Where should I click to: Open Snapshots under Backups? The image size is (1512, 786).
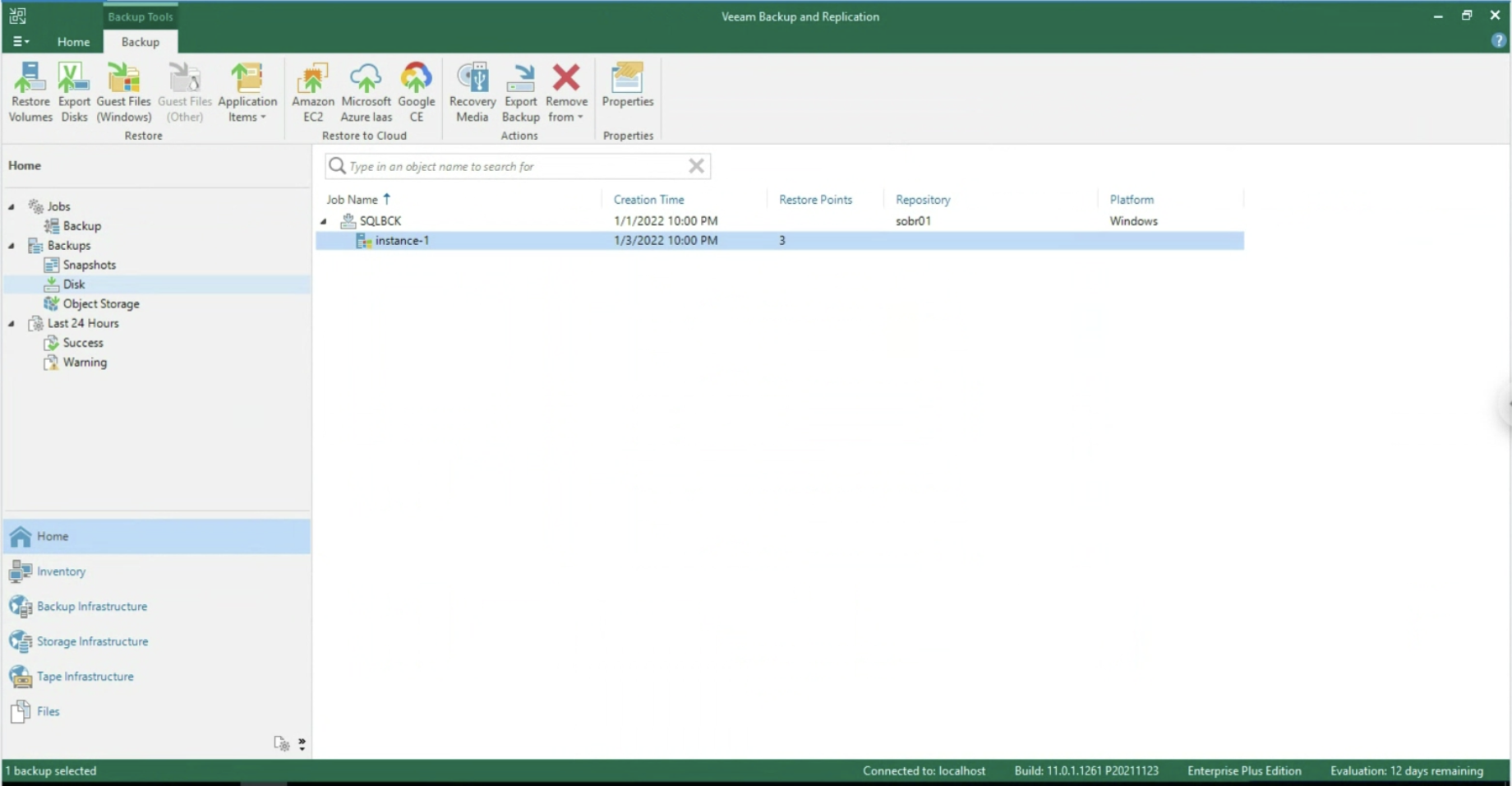[x=89, y=265]
